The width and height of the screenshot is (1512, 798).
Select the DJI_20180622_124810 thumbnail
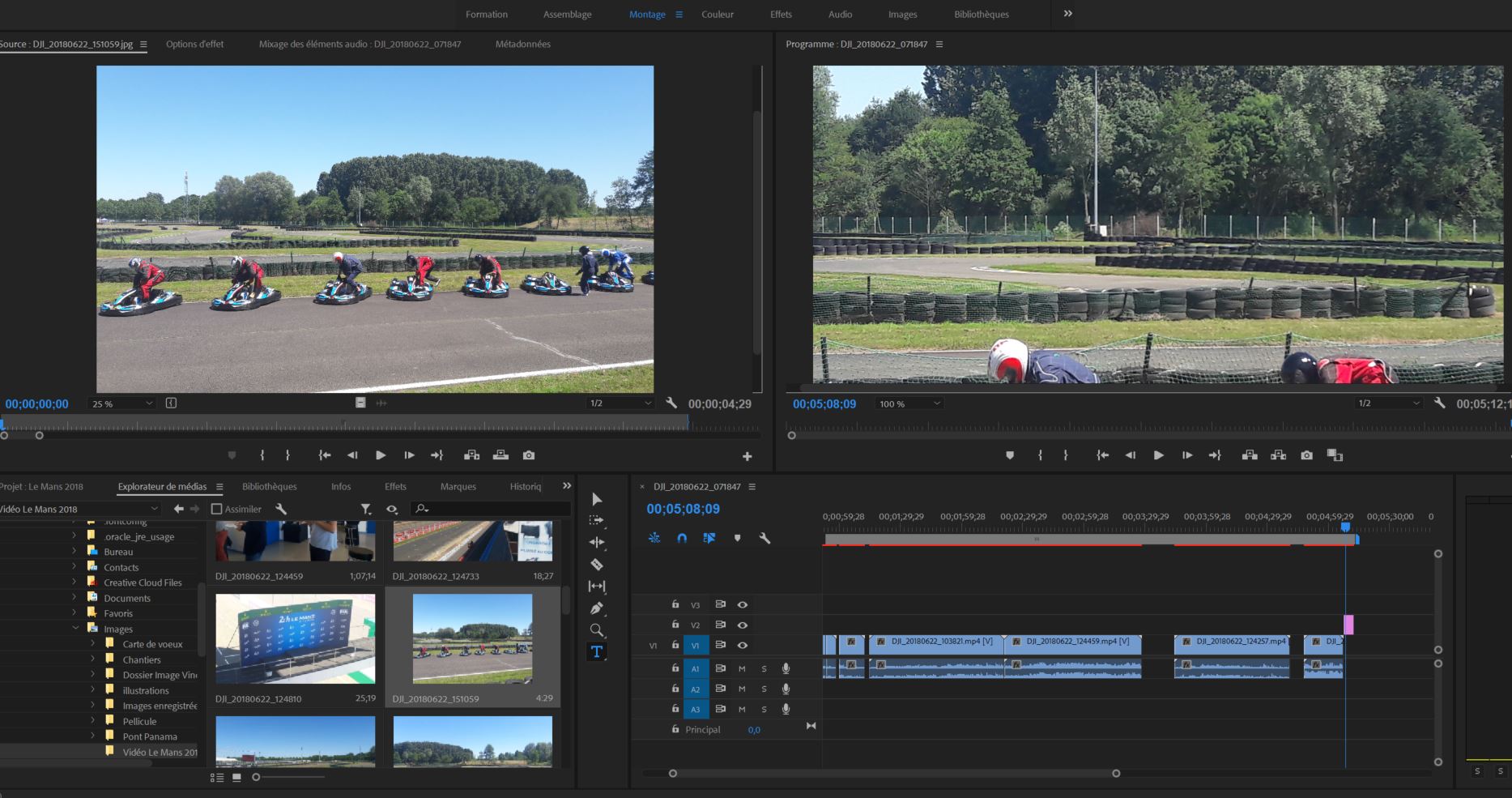[296, 639]
